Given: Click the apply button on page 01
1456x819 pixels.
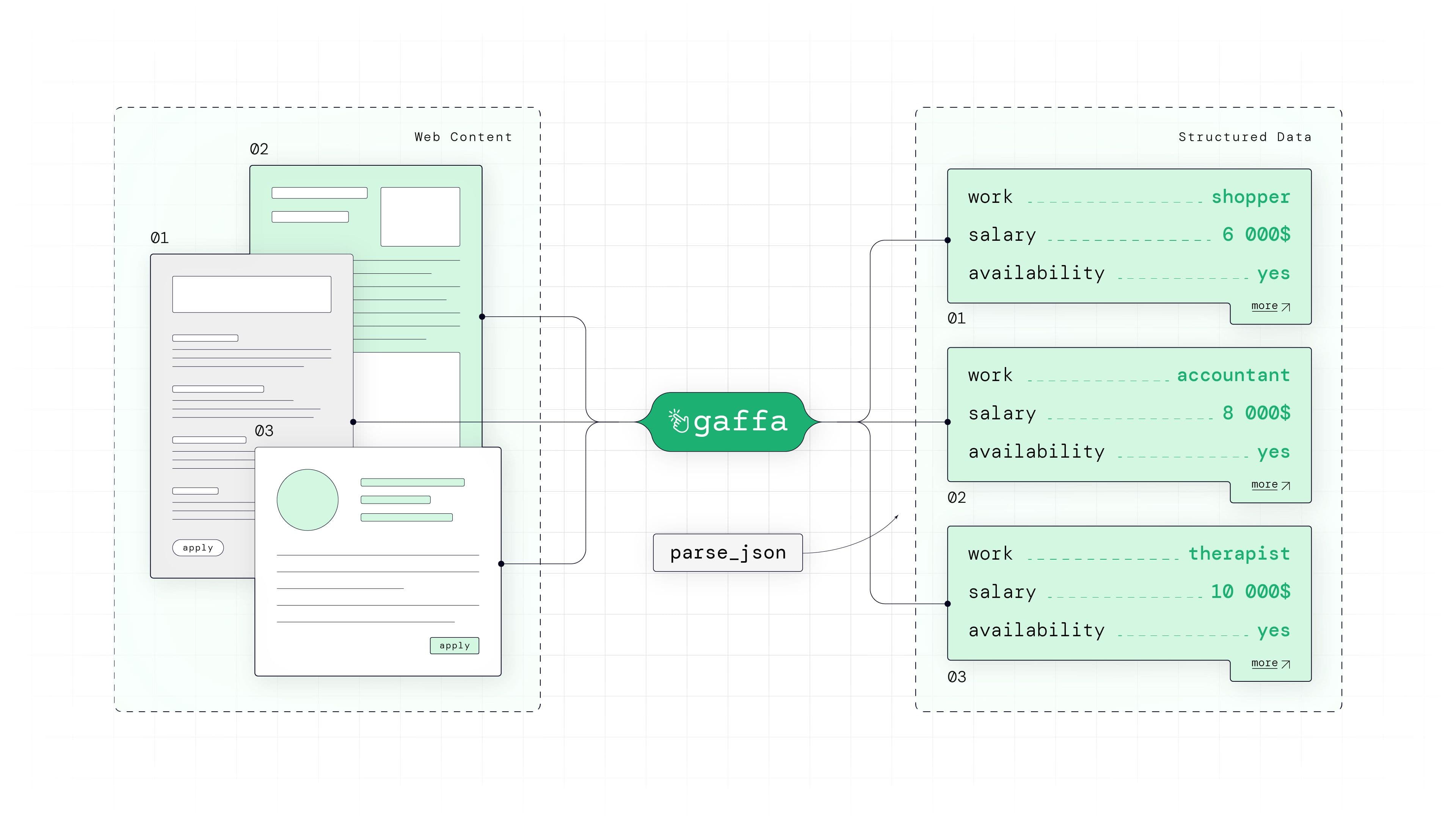Looking at the screenshot, I should pyautogui.click(x=198, y=548).
